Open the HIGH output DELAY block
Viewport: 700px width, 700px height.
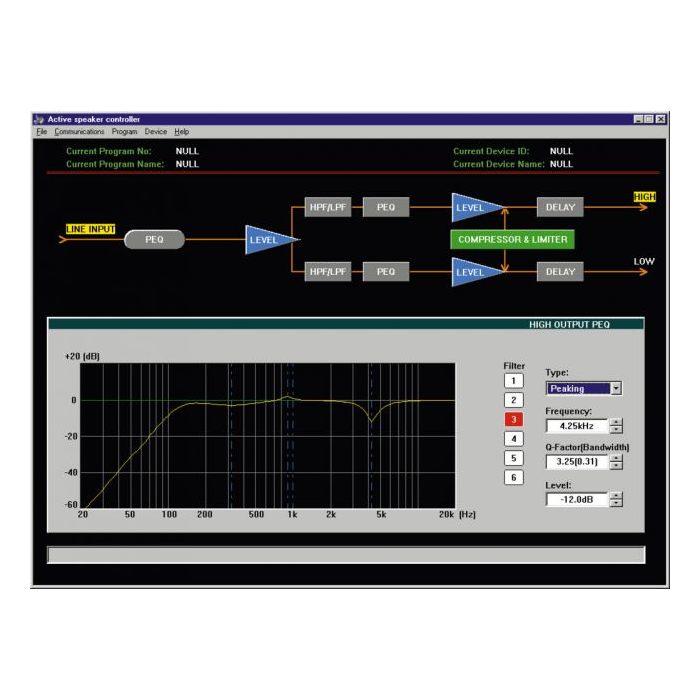point(560,208)
